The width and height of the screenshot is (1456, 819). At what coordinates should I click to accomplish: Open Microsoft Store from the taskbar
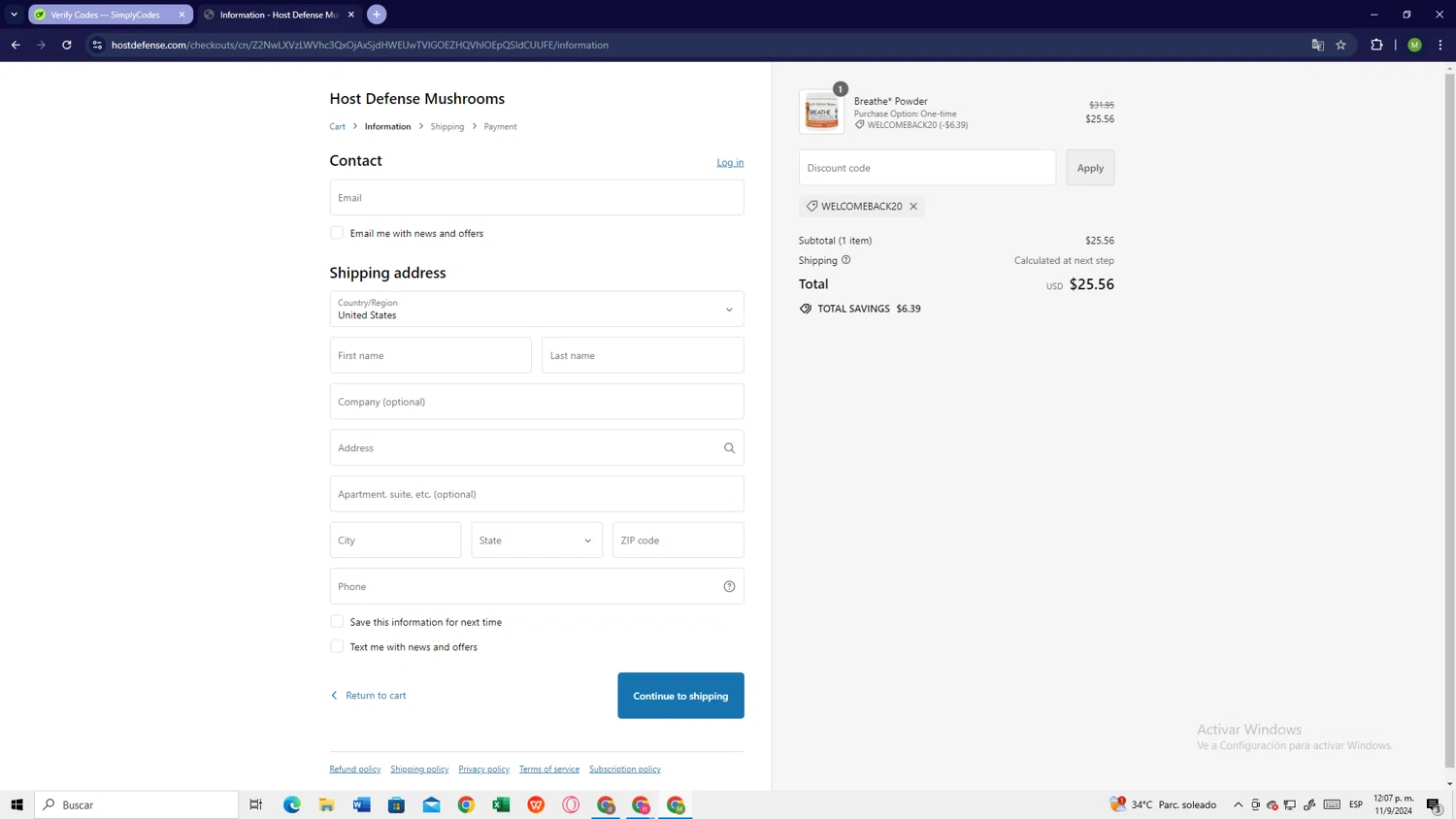tap(397, 804)
